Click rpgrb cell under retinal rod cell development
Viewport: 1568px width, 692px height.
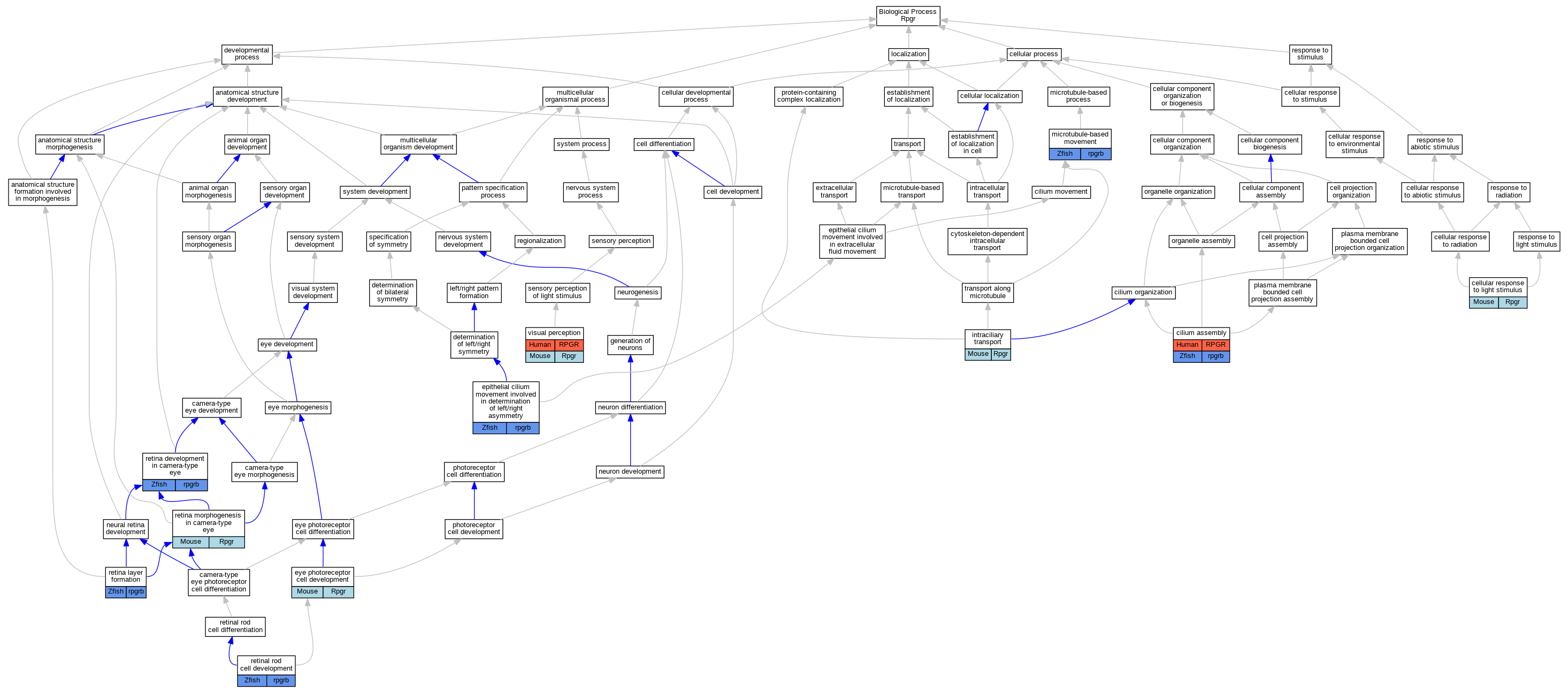click(x=281, y=681)
